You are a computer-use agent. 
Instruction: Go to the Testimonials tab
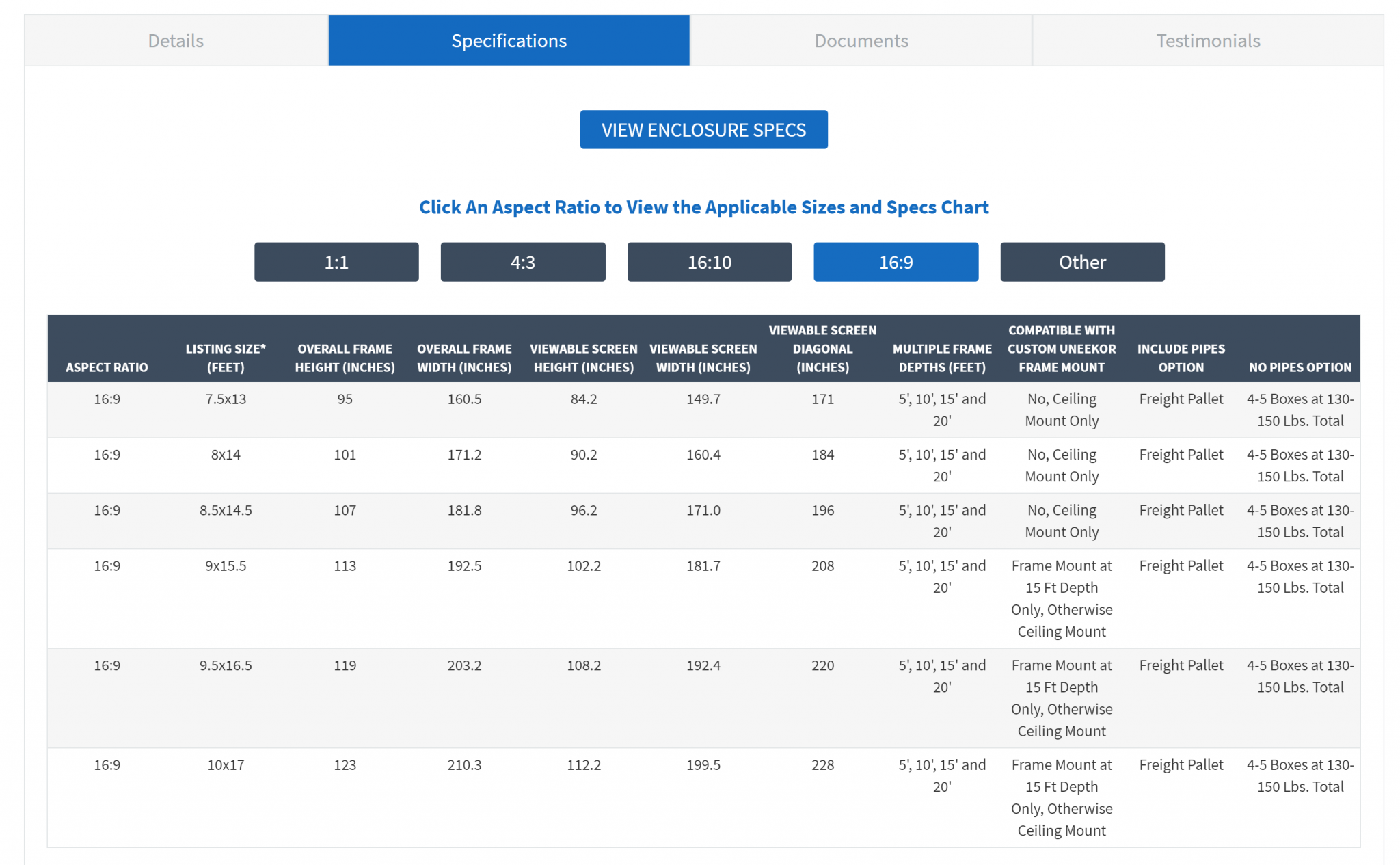point(1208,41)
